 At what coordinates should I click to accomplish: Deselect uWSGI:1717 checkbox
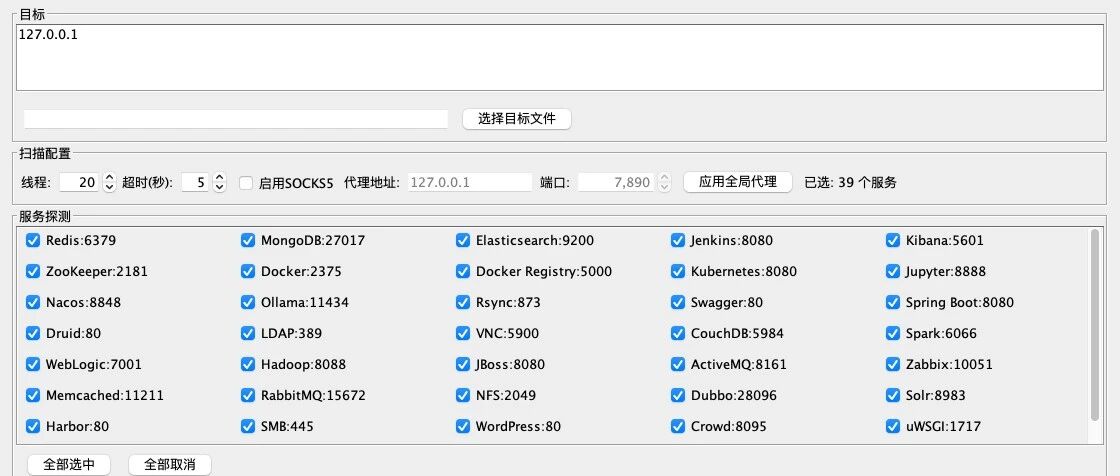point(893,427)
